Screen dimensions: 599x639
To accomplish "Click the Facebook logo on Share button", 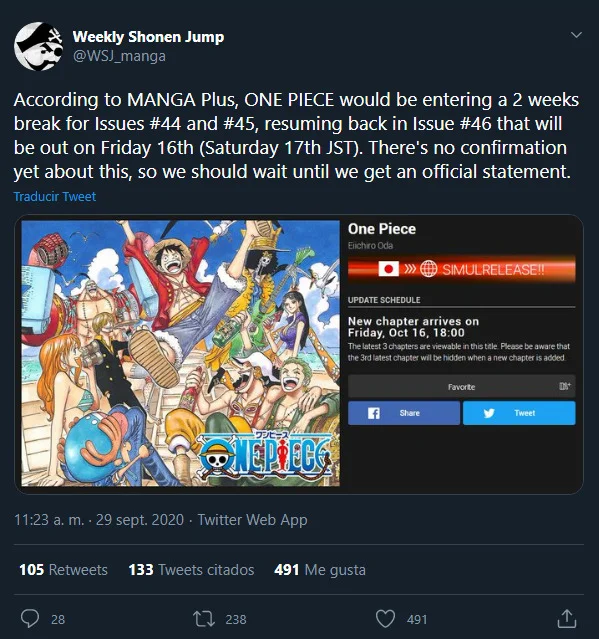I will [x=374, y=413].
